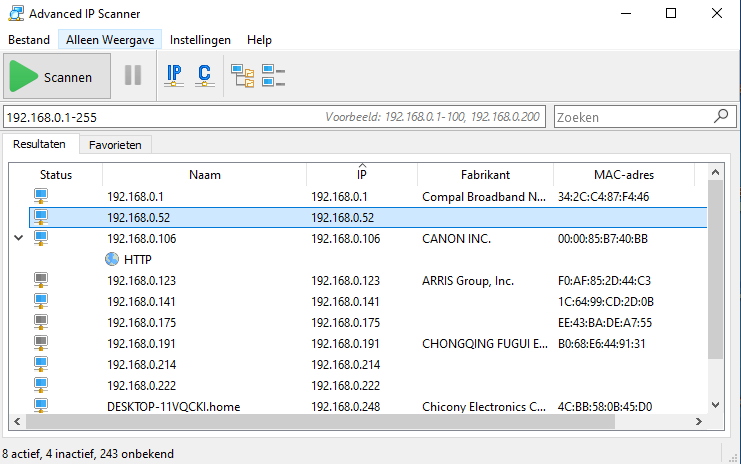741x464 pixels.
Task: Click the expand all tree icon
Action: pyautogui.click(x=242, y=76)
